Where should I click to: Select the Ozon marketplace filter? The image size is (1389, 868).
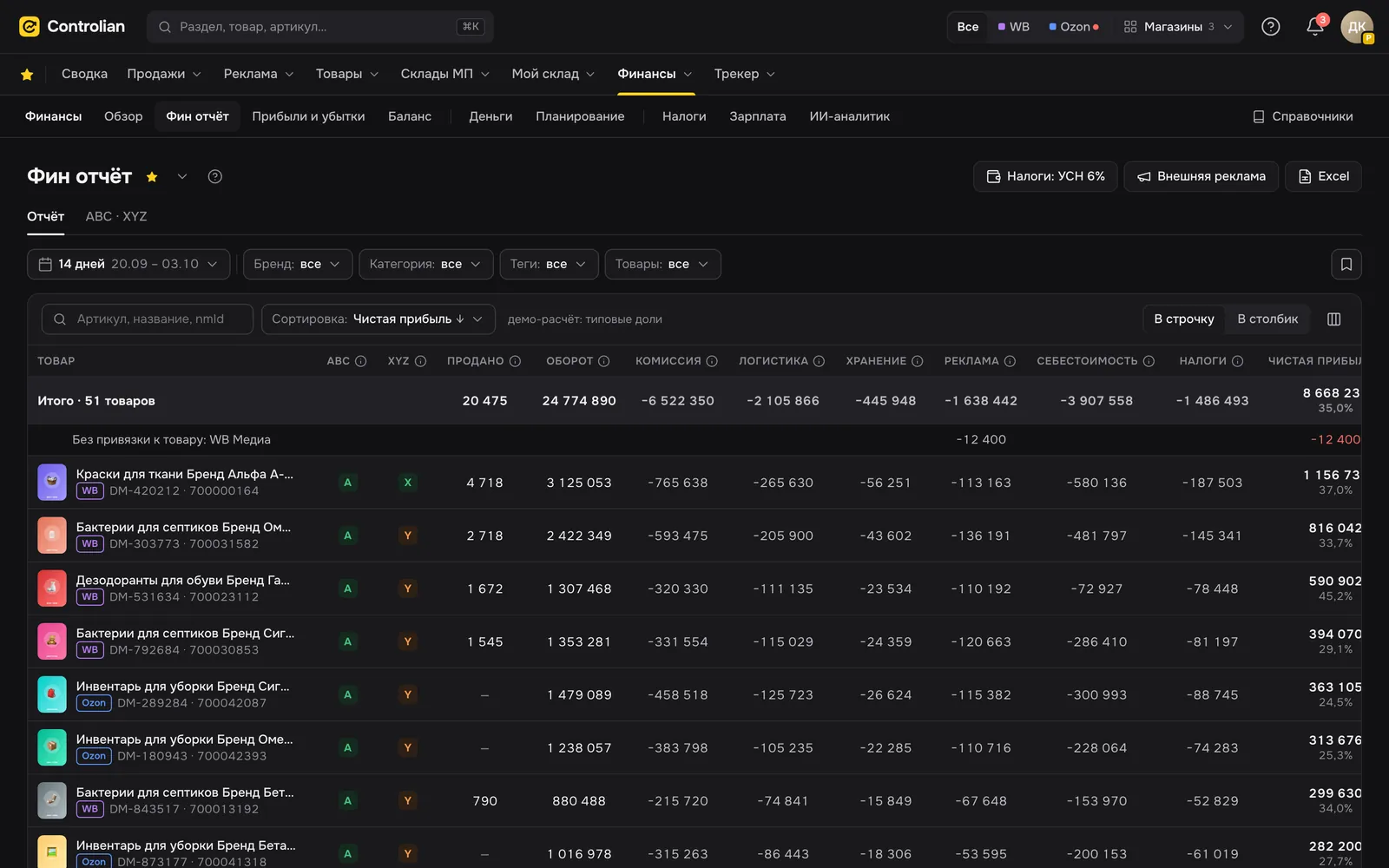(x=1074, y=27)
